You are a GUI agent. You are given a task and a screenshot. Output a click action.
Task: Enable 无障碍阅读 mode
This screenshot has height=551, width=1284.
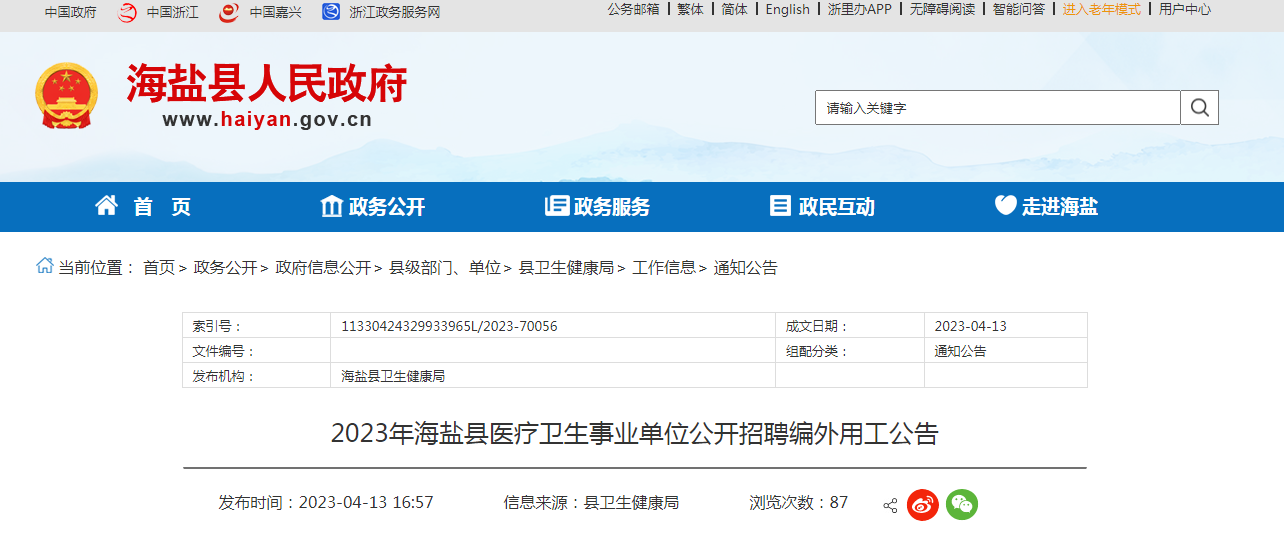942,9
